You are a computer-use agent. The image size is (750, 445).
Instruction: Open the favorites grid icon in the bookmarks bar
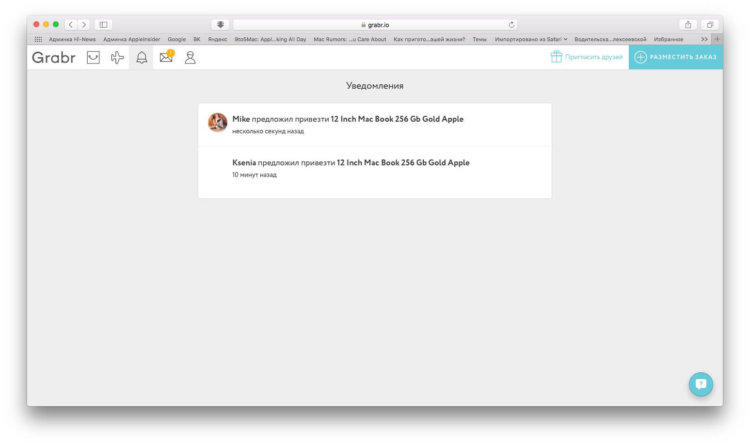tap(38, 39)
